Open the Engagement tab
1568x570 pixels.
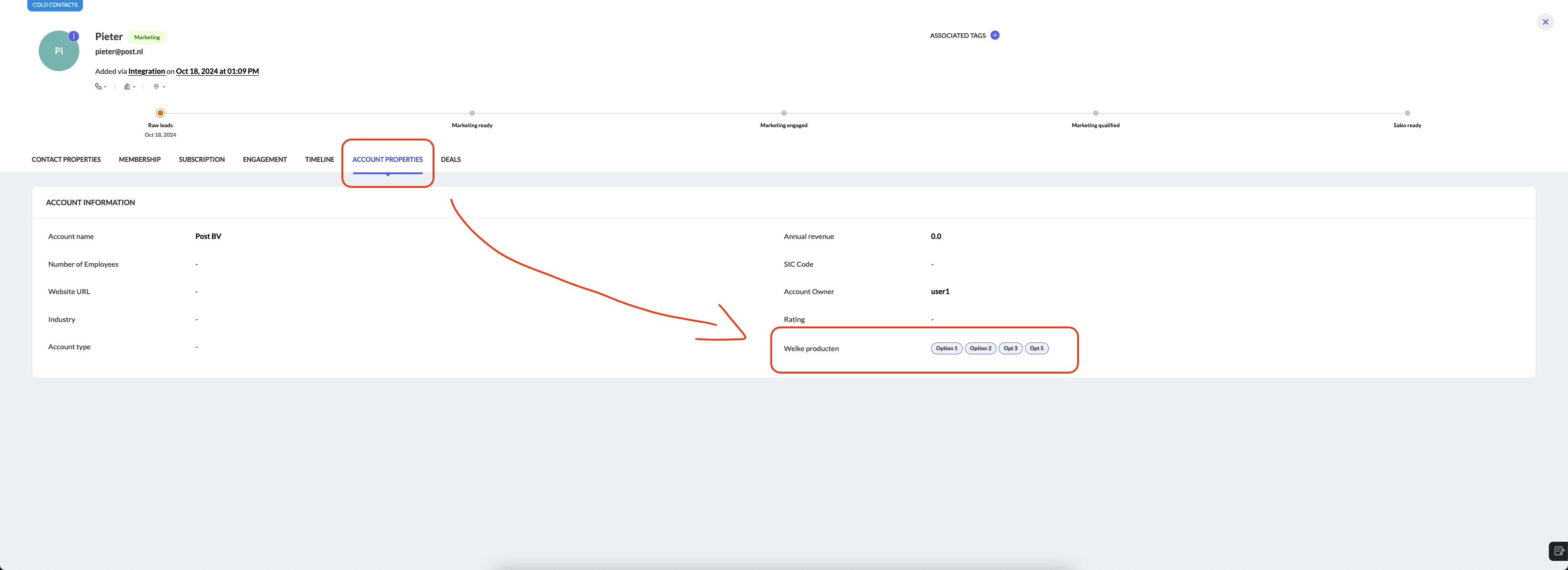265,160
